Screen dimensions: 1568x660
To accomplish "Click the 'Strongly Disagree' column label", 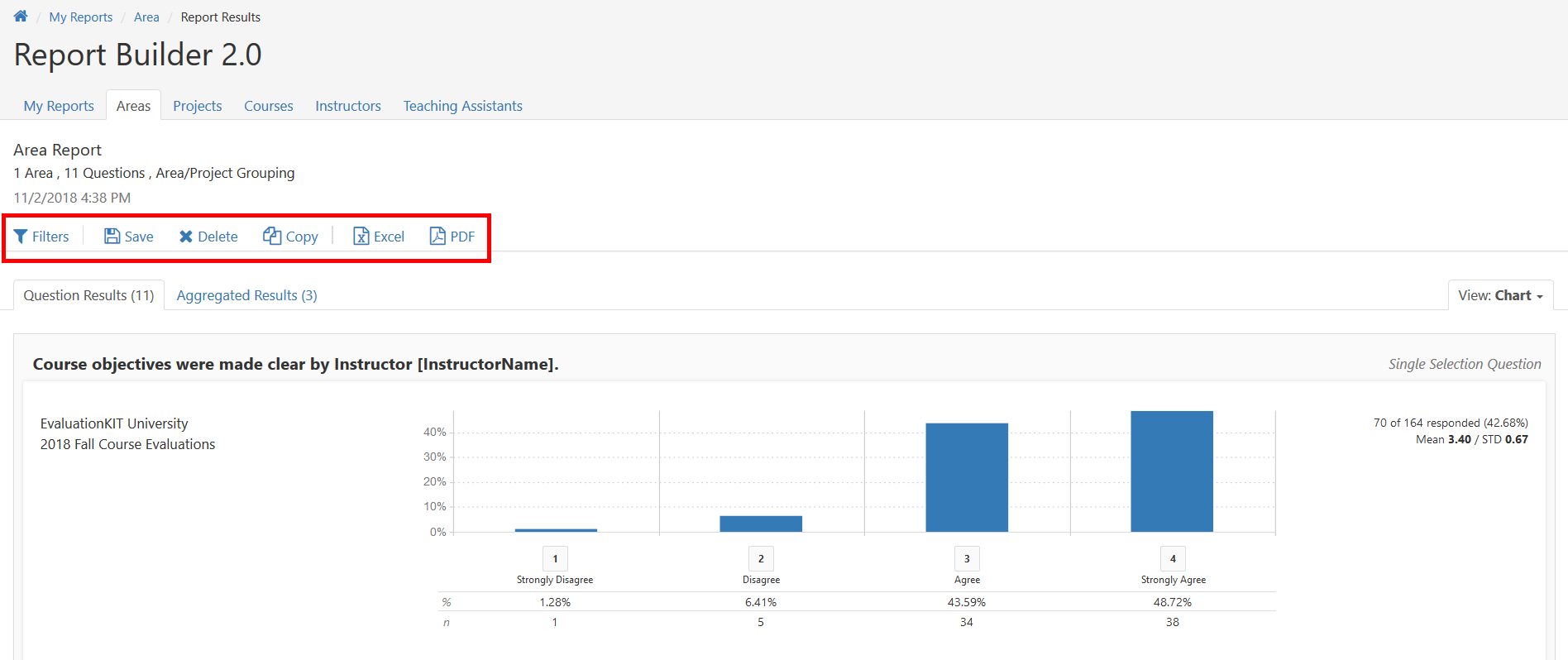I will point(555,580).
